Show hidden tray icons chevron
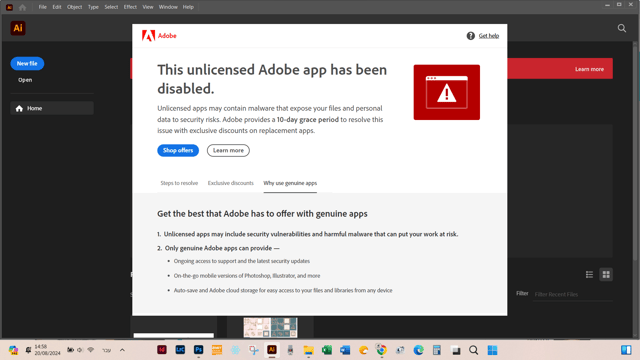This screenshot has height=360, width=640. [x=122, y=350]
